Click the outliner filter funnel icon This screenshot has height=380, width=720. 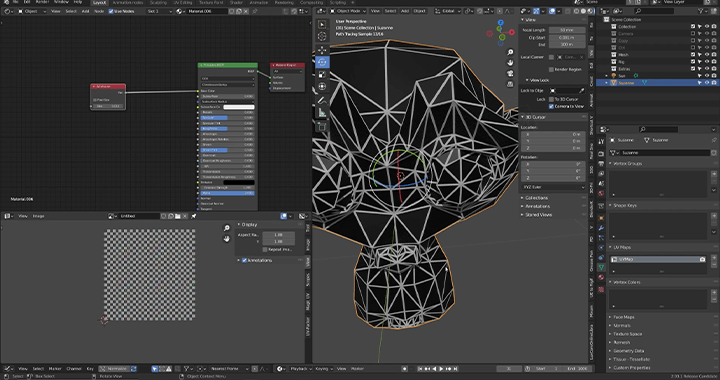(702, 11)
